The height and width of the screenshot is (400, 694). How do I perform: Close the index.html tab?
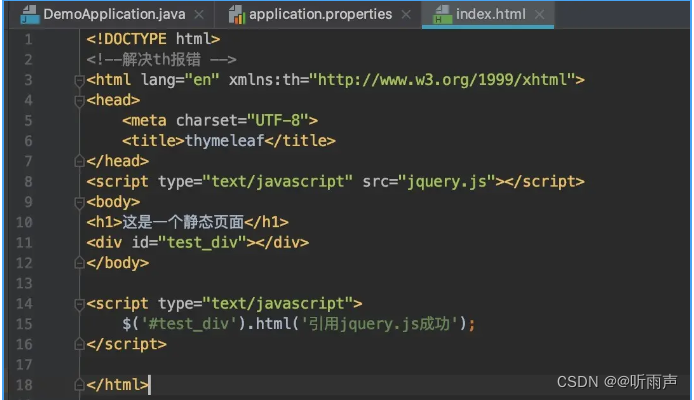pyautogui.click(x=539, y=15)
